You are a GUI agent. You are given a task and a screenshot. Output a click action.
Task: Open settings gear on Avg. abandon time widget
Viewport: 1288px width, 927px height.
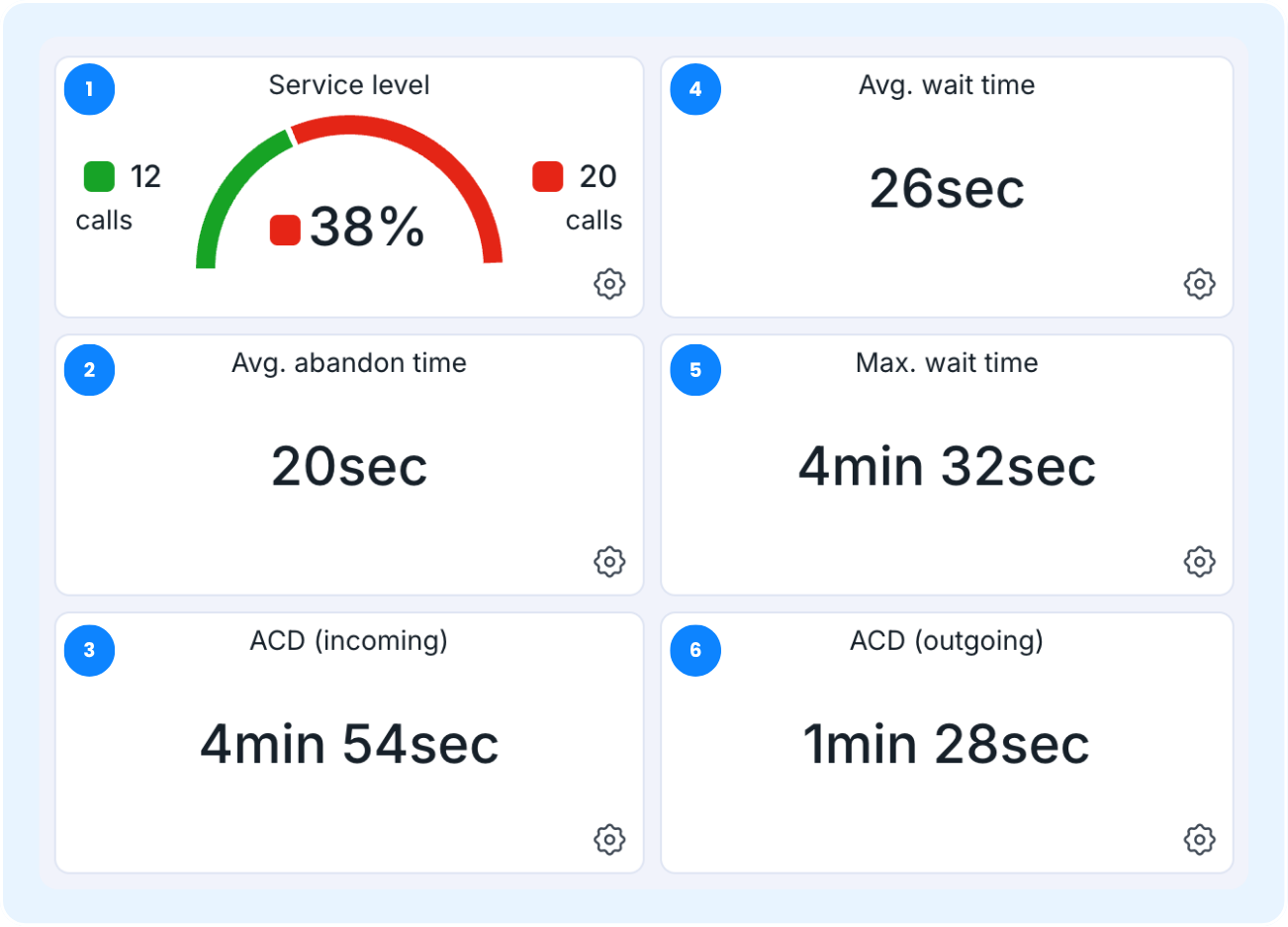609,562
